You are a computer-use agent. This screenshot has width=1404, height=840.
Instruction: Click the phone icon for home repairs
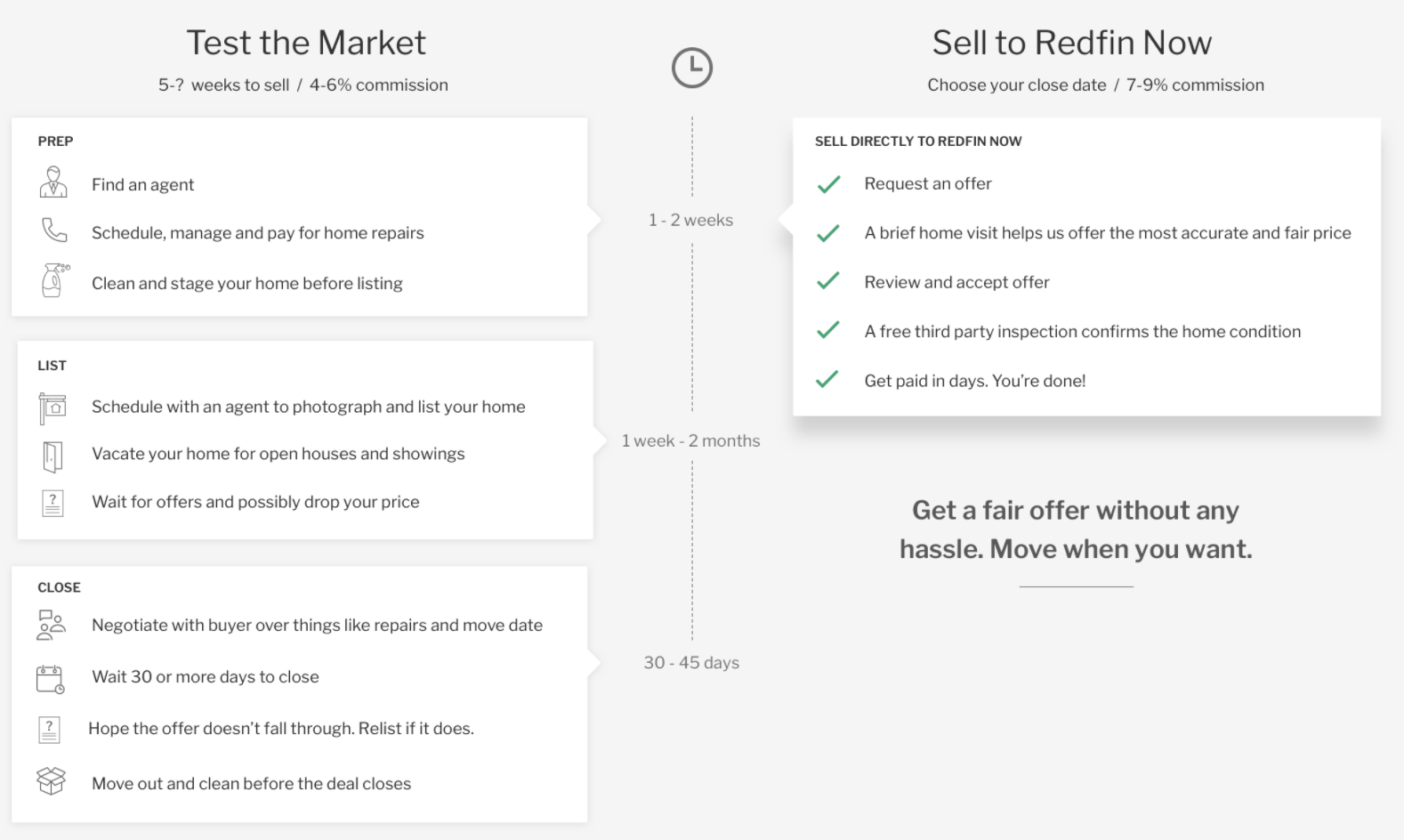(x=54, y=230)
